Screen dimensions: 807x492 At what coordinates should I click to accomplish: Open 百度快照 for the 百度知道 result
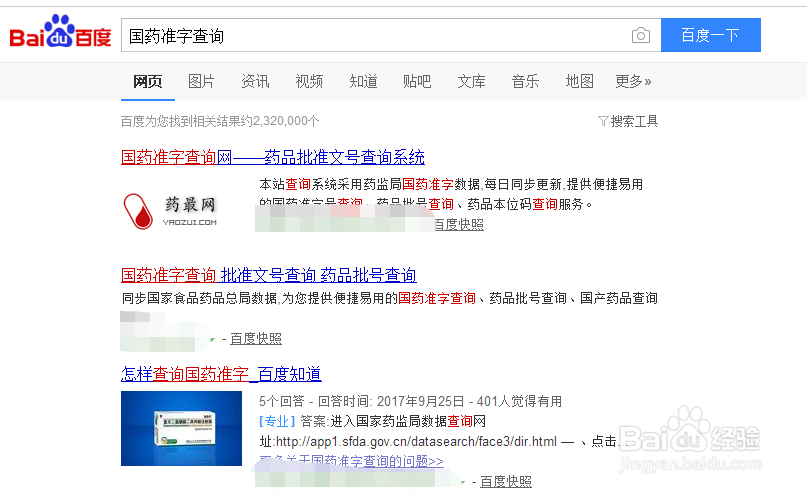pos(506,482)
